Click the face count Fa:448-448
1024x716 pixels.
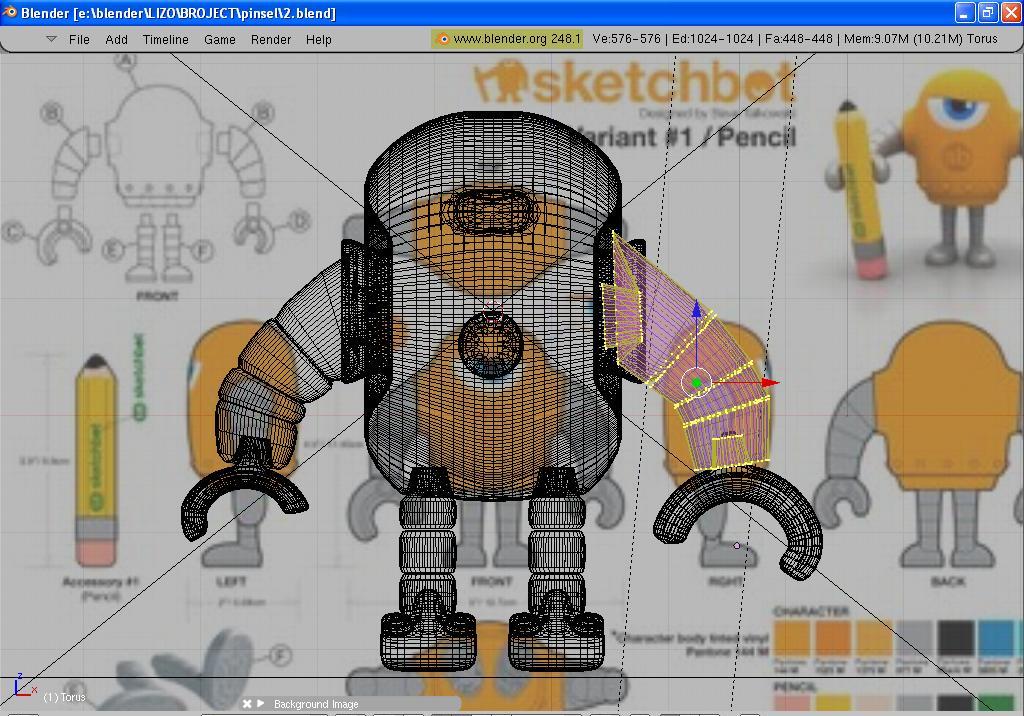799,39
